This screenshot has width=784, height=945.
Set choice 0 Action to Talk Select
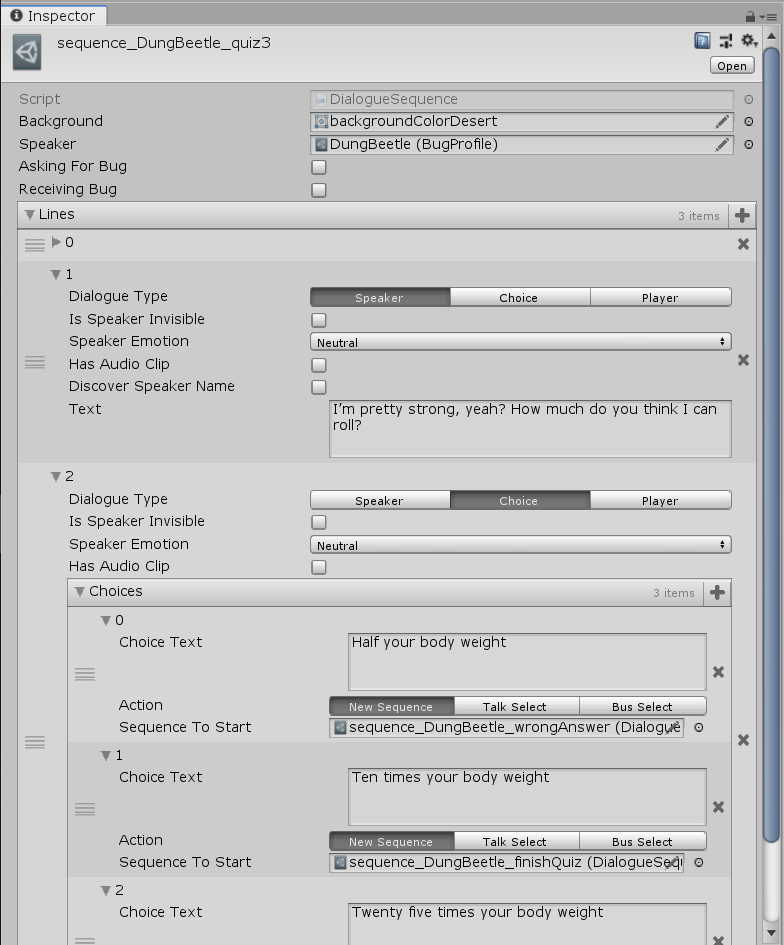[x=516, y=706]
